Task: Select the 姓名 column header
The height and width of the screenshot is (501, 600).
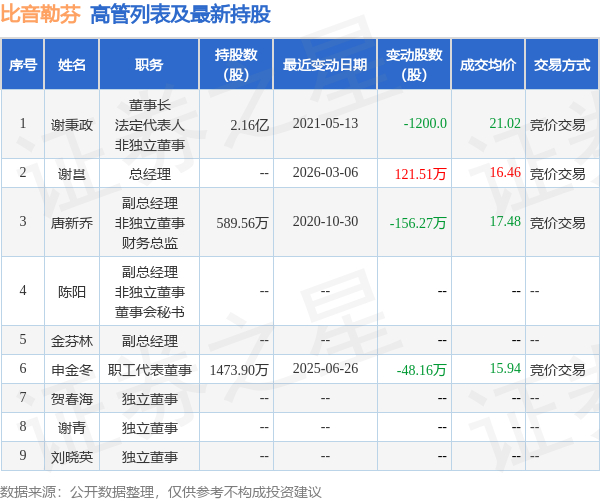Action: (x=72, y=65)
